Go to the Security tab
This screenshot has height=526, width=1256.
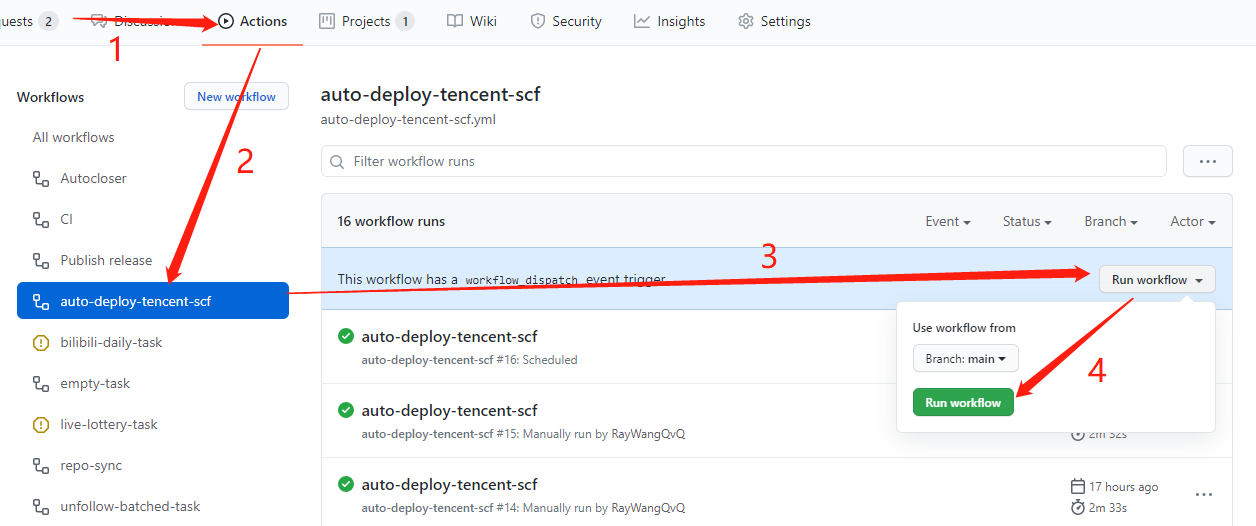pyautogui.click(x=566, y=21)
